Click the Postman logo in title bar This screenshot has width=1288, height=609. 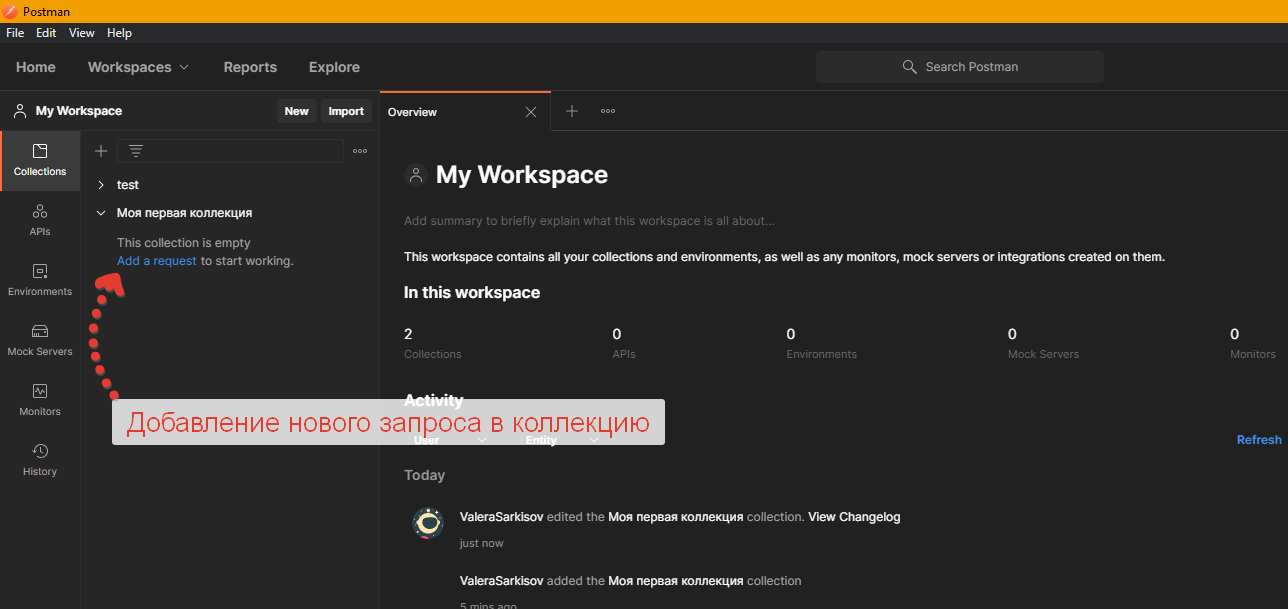tap(10, 11)
